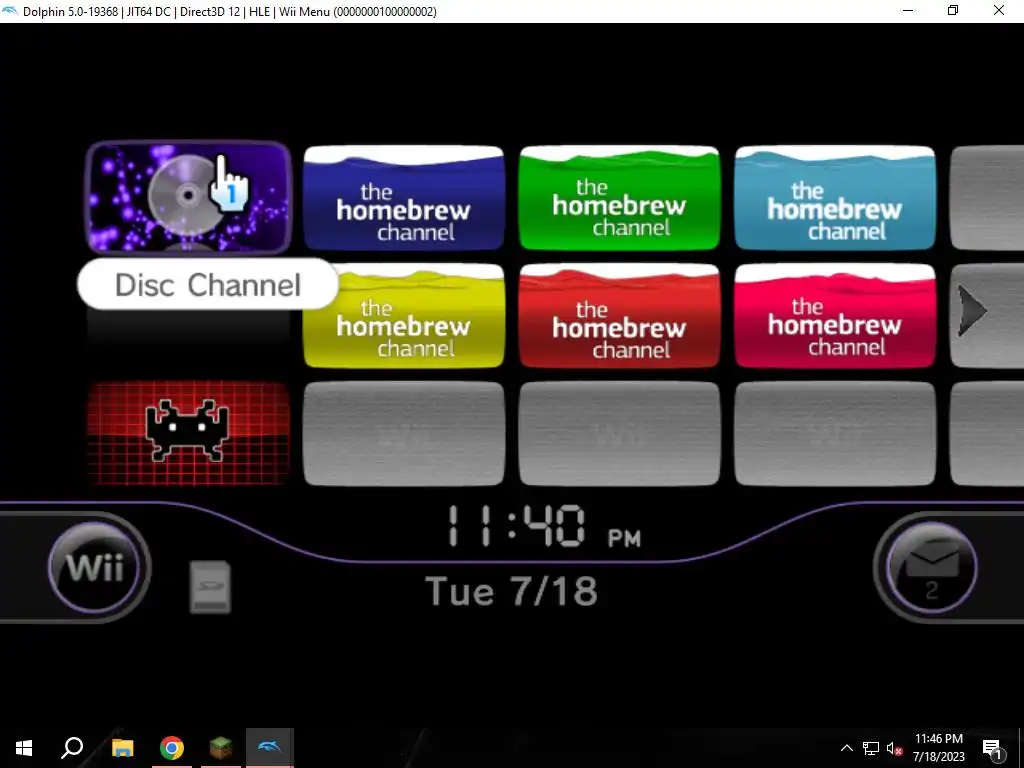
Task: Launch the pink Homebrew Channel
Action: coord(835,316)
